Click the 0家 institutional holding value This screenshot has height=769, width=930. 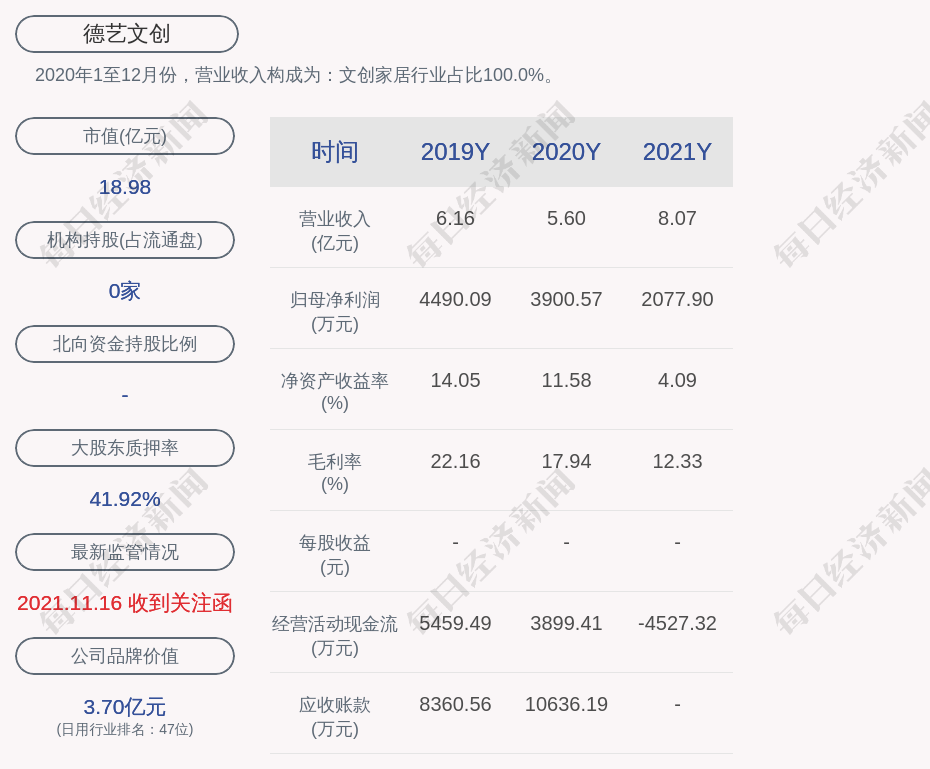pyautogui.click(x=125, y=291)
